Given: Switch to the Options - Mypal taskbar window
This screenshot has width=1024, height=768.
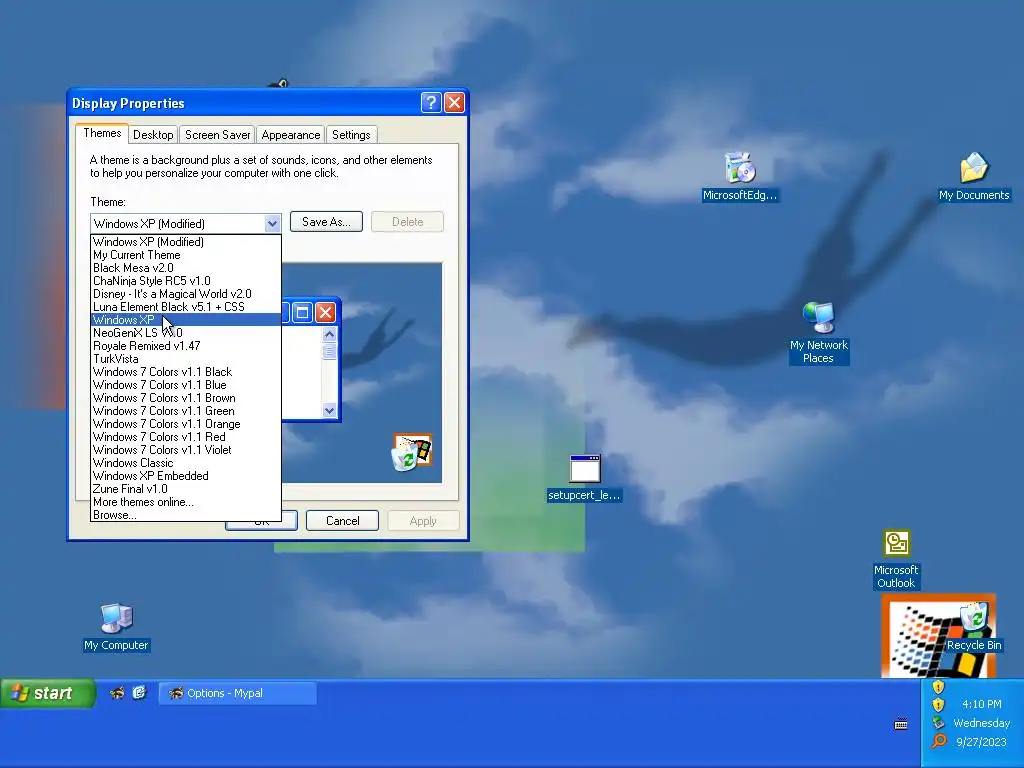Looking at the screenshot, I should coord(238,693).
